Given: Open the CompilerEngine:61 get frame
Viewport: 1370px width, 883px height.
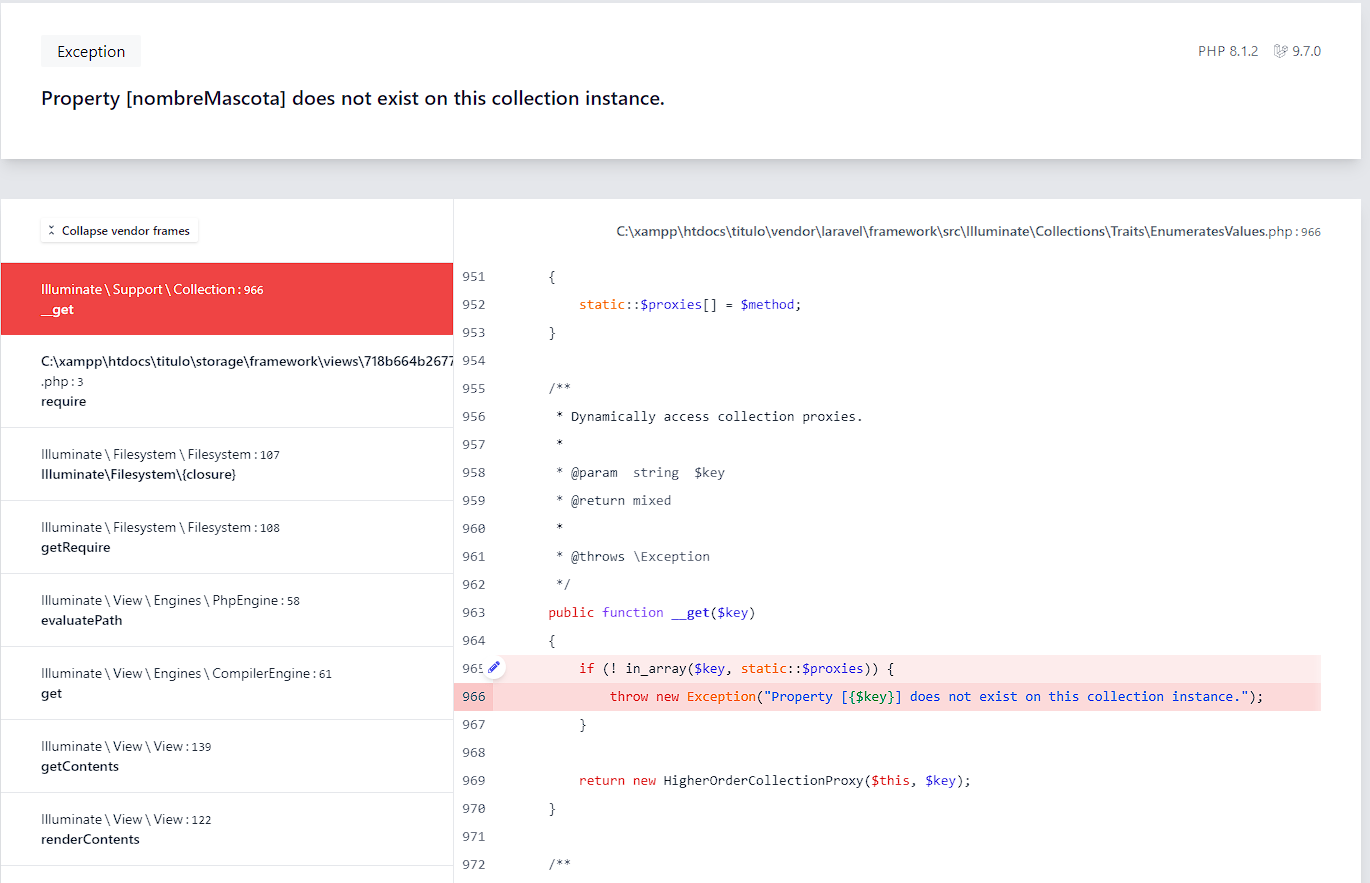Looking at the screenshot, I should click(227, 683).
